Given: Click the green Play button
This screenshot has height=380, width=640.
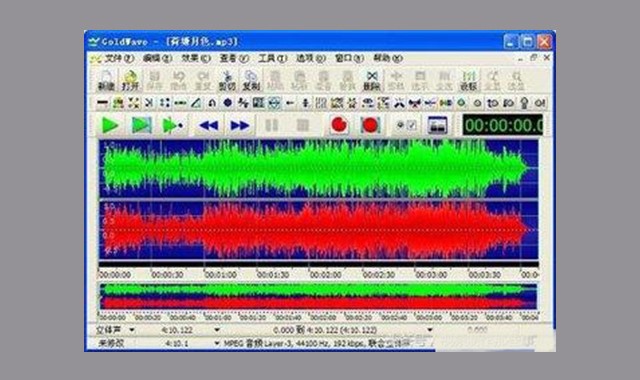Looking at the screenshot, I should pyautogui.click(x=110, y=125).
